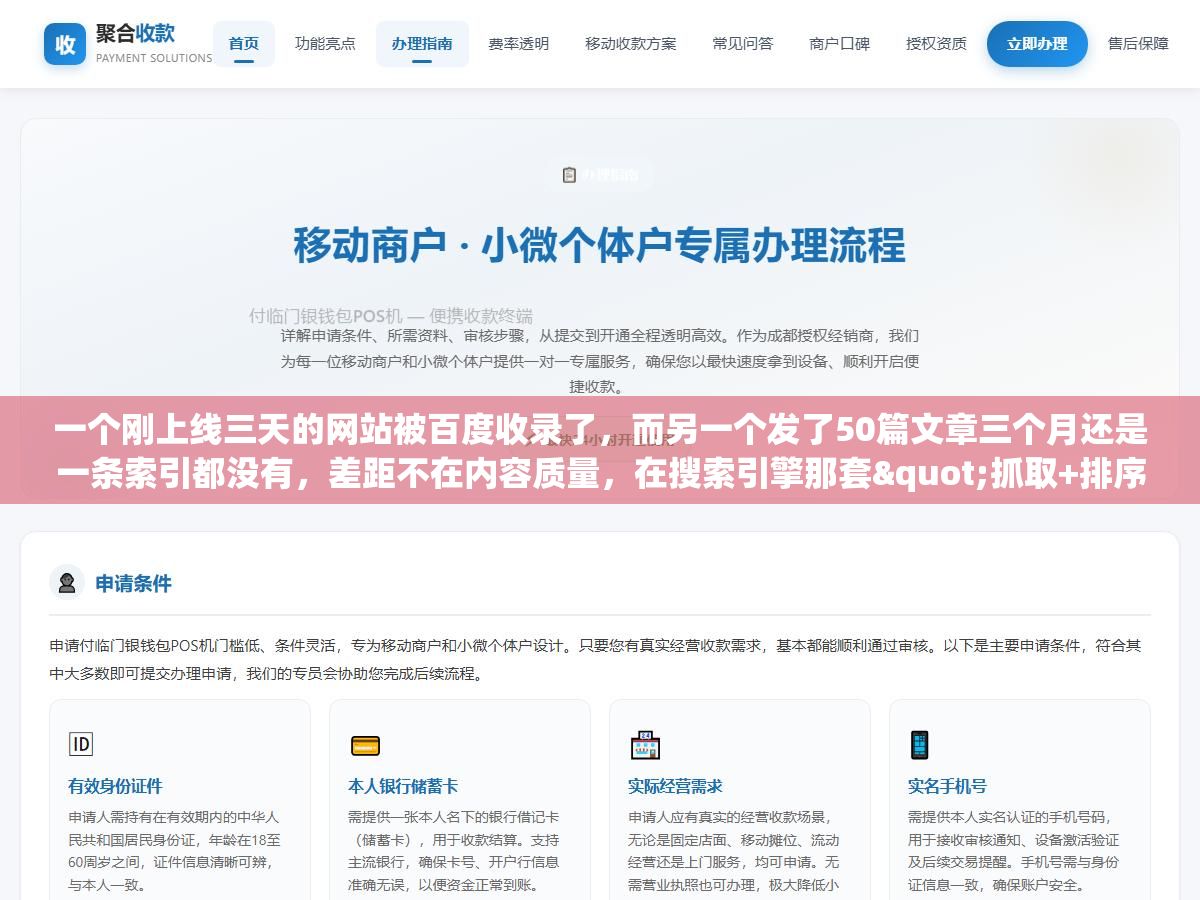Image resolution: width=1200 pixels, height=900 pixels.
Task: Open the 商户口碑 nav link
Action: click(840, 44)
